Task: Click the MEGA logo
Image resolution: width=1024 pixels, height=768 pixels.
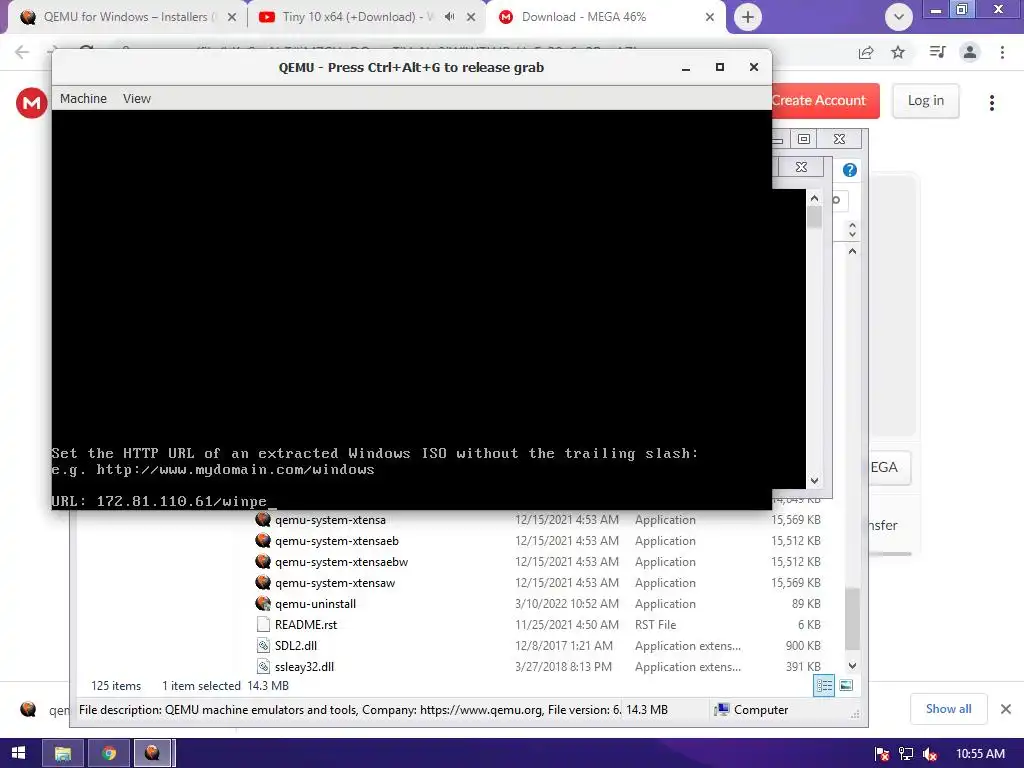Action: coord(31,103)
